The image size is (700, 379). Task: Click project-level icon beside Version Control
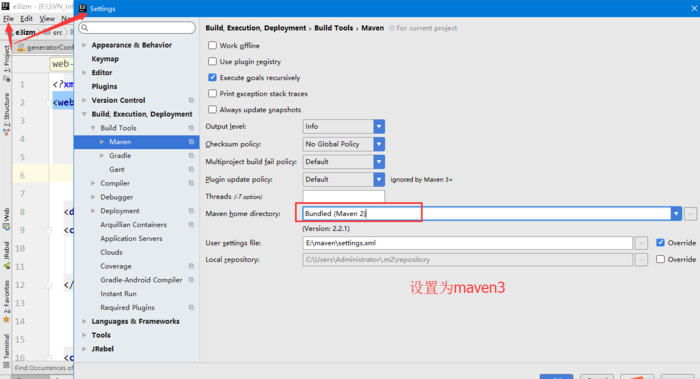pos(191,100)
